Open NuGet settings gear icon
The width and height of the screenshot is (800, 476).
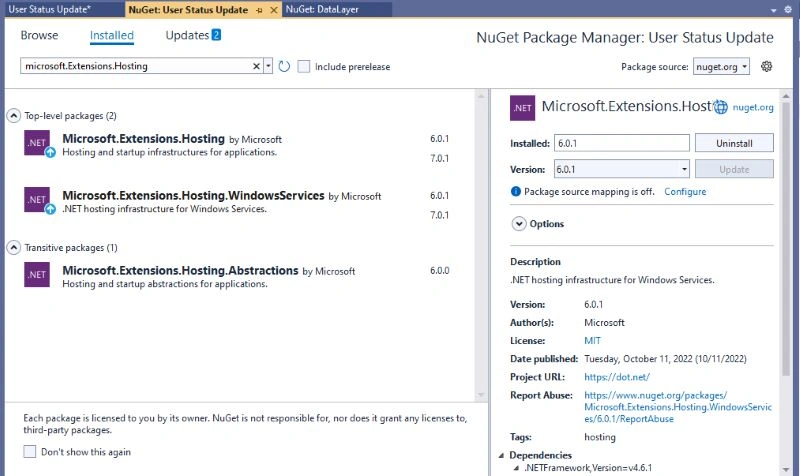coord(766,66)
